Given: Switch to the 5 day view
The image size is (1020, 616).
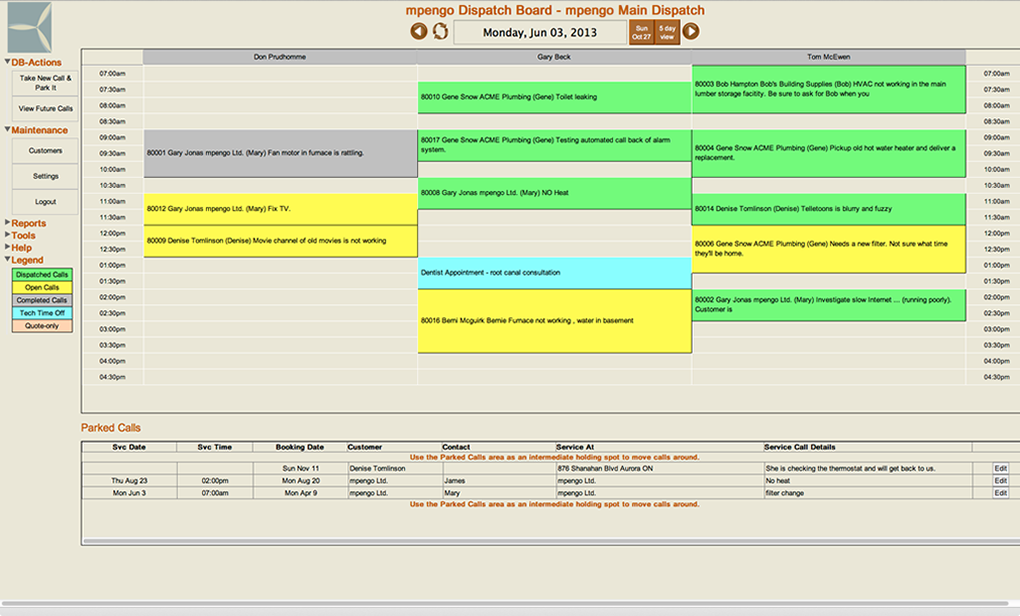Looking at the screenshot, I should click(667, 32).
